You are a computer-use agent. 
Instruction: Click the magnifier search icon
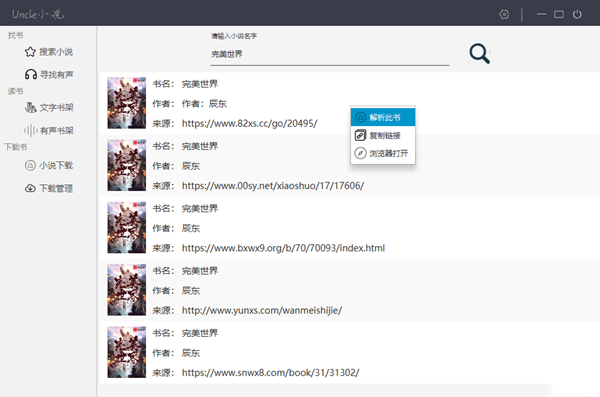pyautogui.click(x=479, y=54)
